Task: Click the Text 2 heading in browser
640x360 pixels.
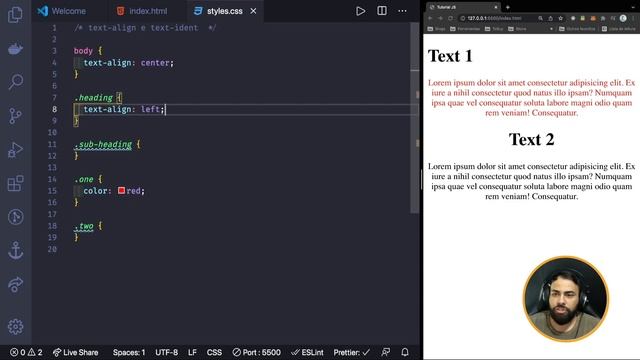Action: 531,140
